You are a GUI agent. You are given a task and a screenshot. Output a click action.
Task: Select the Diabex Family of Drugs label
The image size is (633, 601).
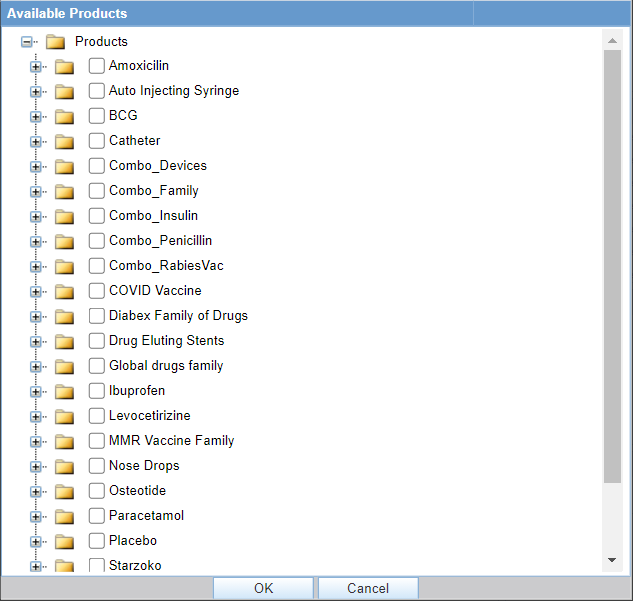pyautogui.click(x=178, y=316)
